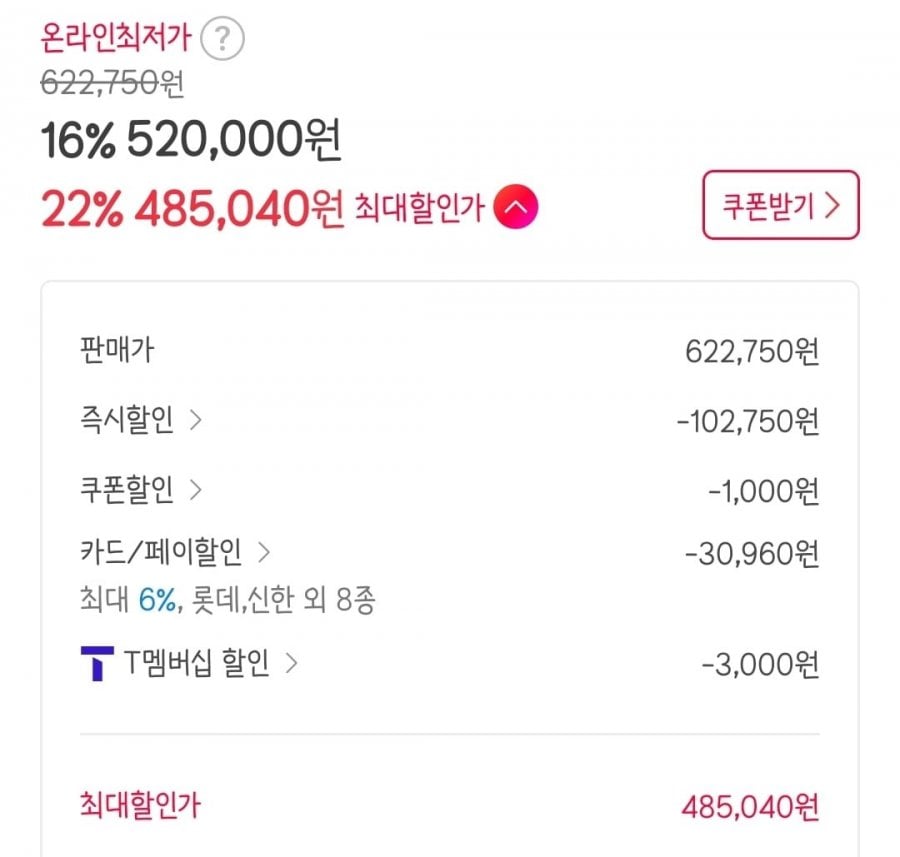
Task: Click the 온라인최저가 label
Action: pyautogui.click(x=117, y=40)
